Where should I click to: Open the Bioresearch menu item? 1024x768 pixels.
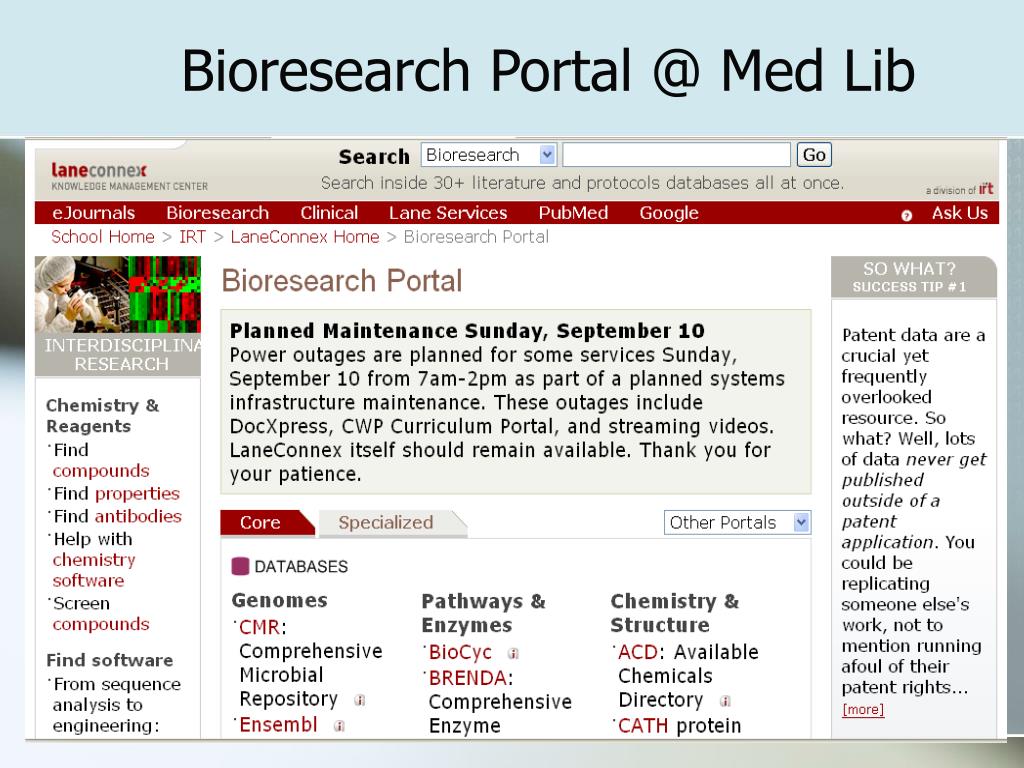click(x=217, y=213)
